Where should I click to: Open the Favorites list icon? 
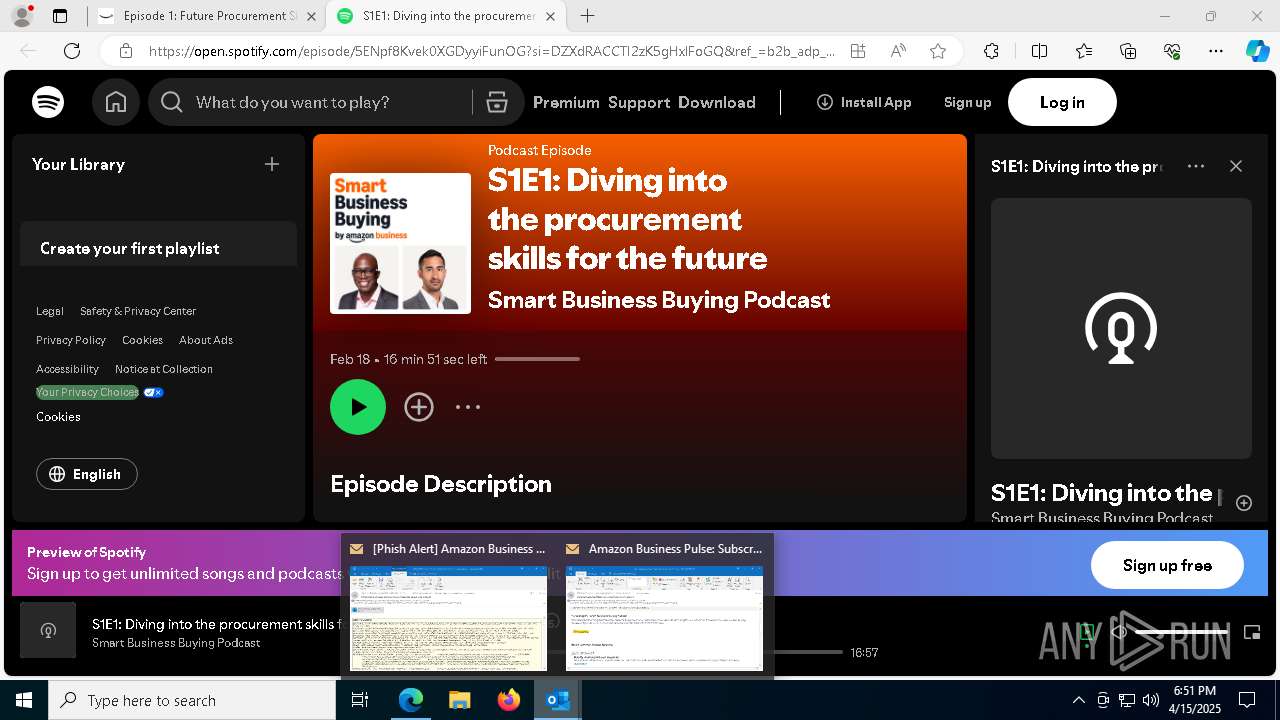tap(1084, 51)
